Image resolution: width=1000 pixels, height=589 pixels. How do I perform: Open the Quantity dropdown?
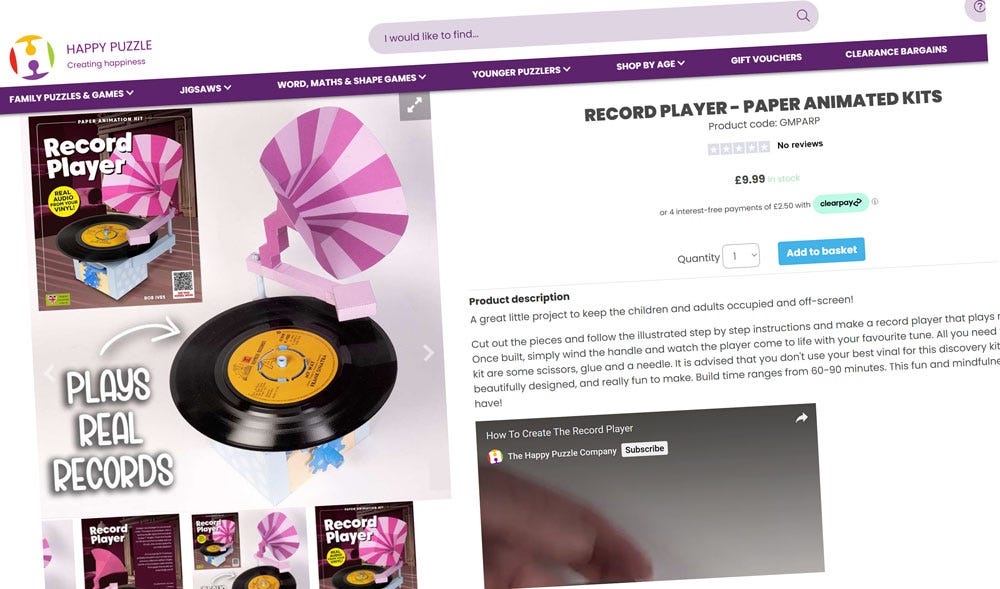click(741, 256)
